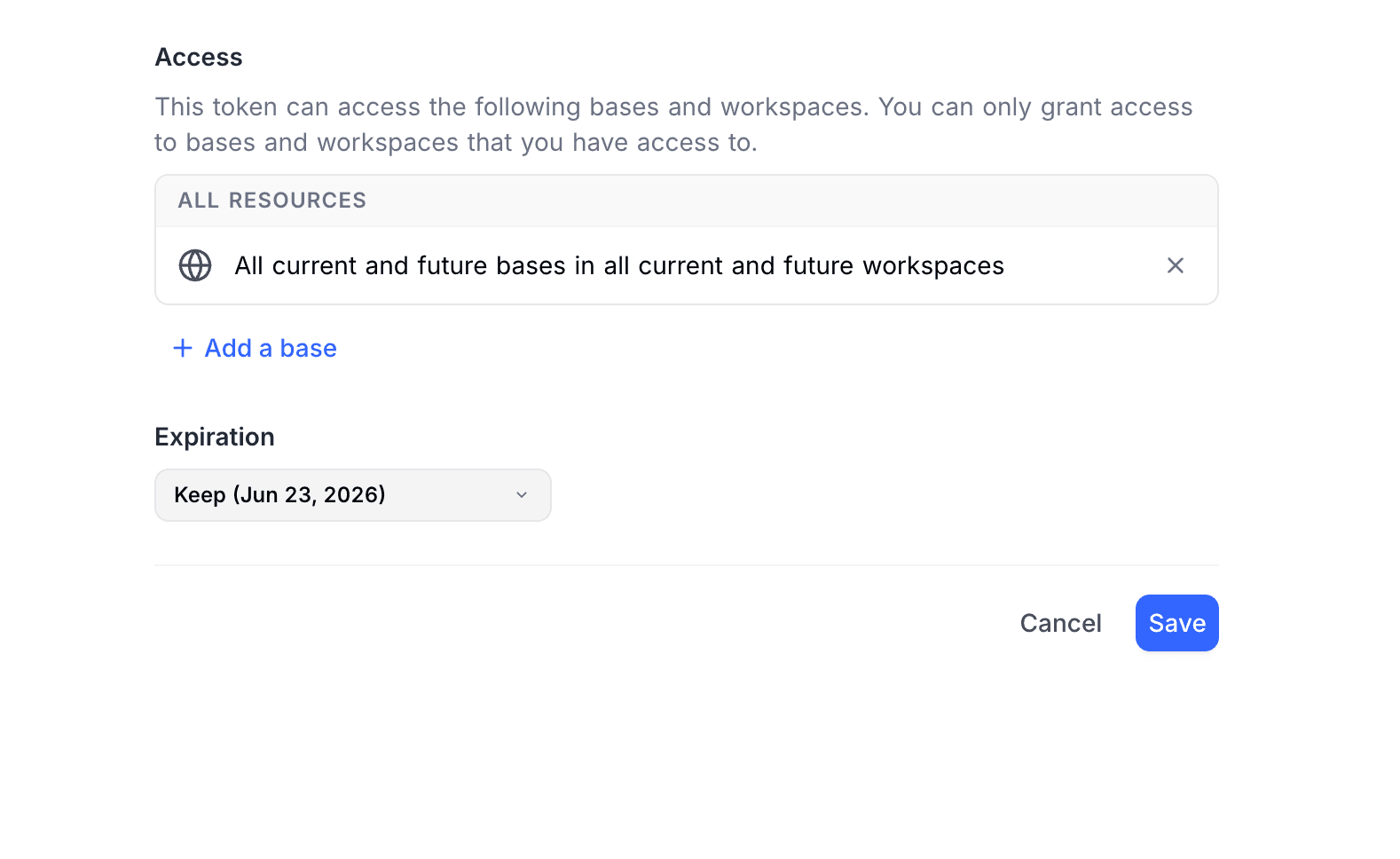Click the ALL RESOURCES header

(272, 201)
